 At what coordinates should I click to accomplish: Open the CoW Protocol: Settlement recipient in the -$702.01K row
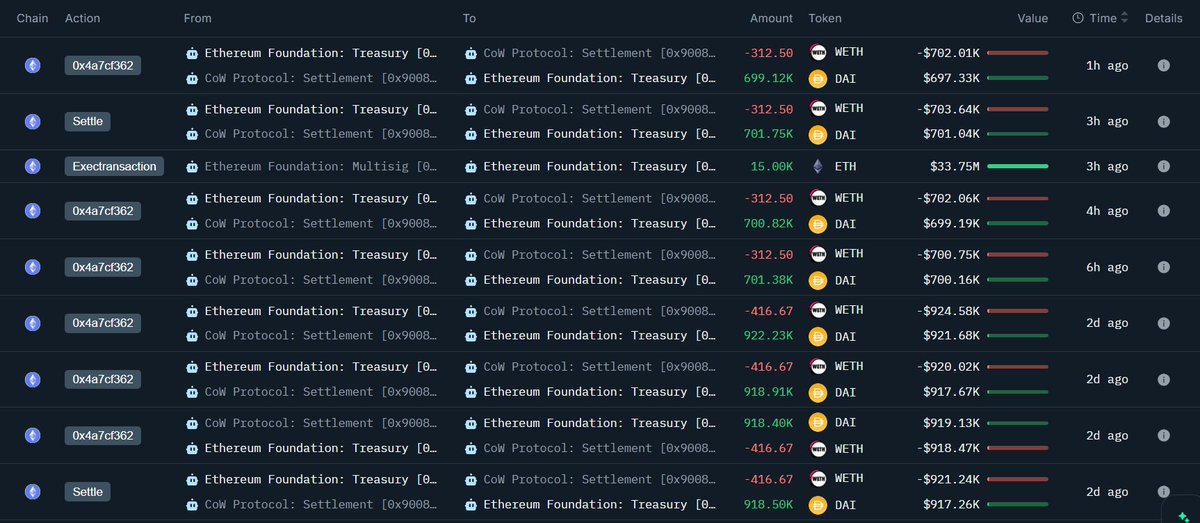599,52
